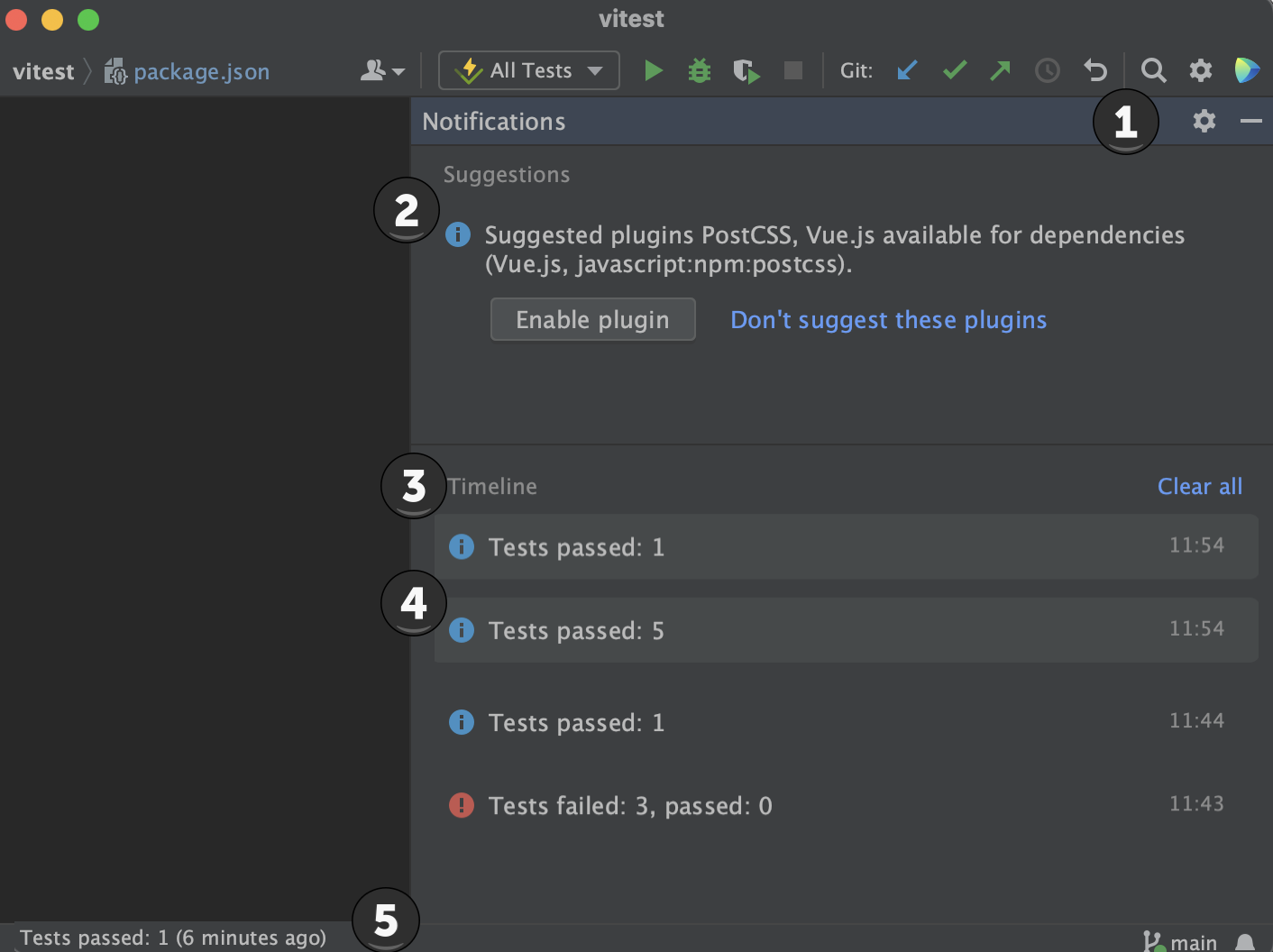Open the Code With Me users icon
The width and height of the screenshot is (1273, 952).
tap(372, 70)
